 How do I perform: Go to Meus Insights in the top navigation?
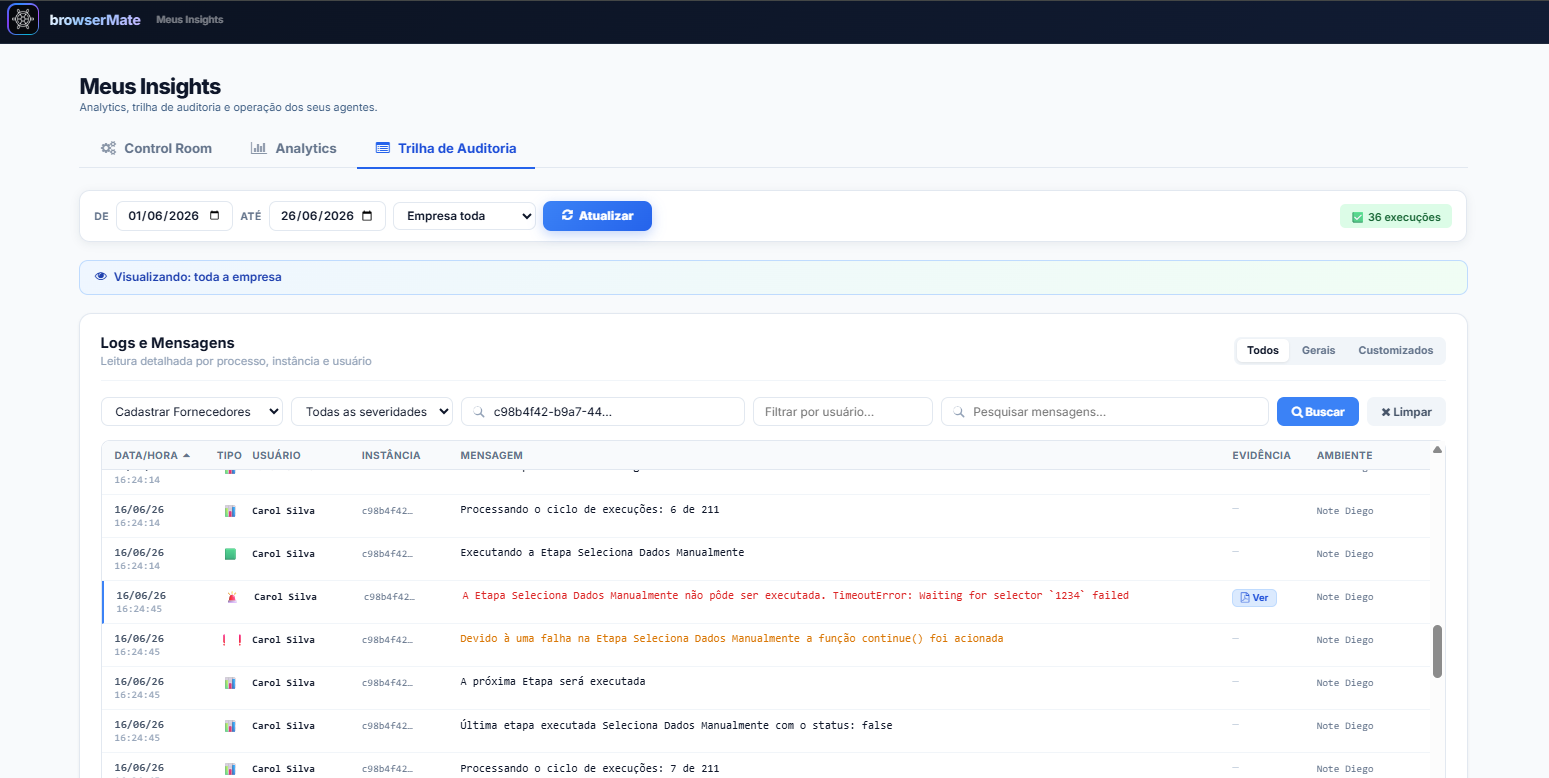(x=190, y=20)
